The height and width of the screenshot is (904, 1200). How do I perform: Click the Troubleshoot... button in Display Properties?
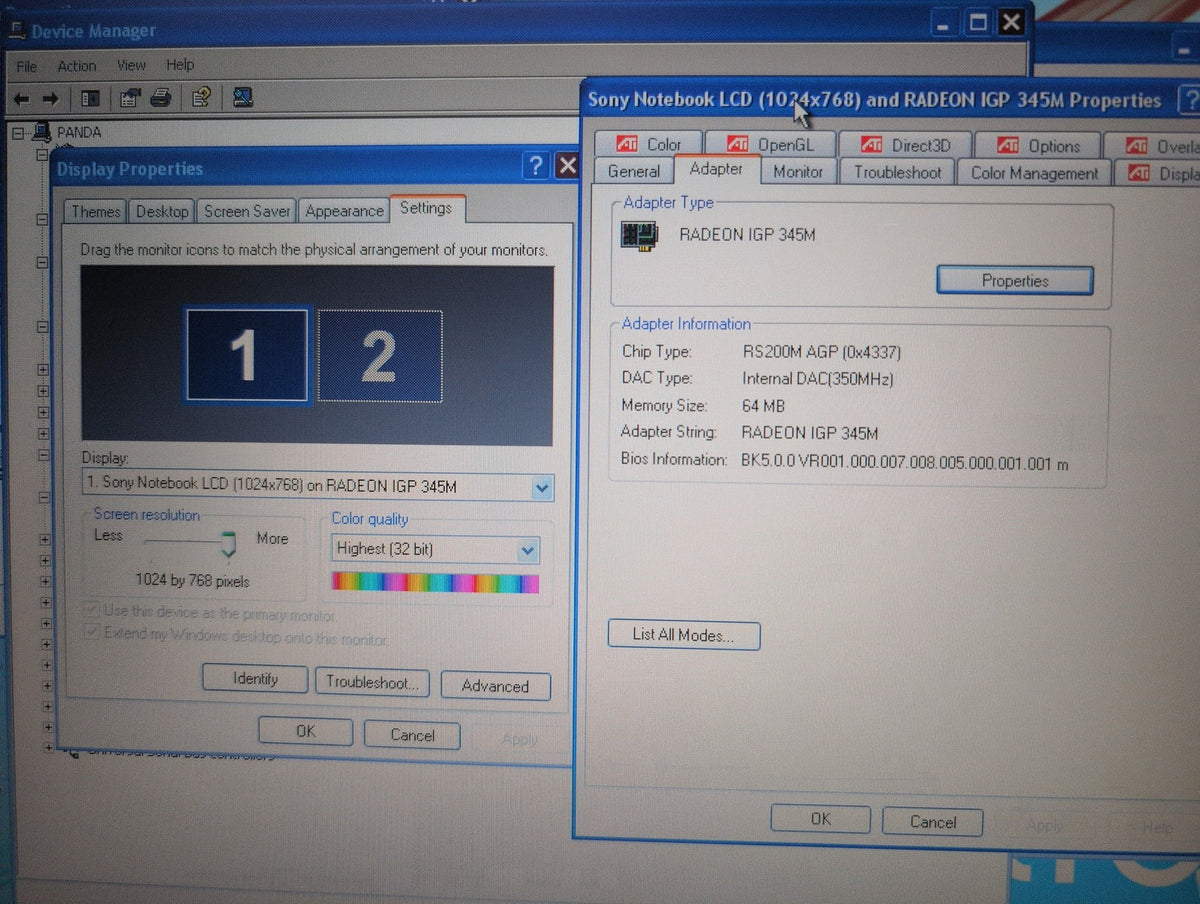(372, 683)
